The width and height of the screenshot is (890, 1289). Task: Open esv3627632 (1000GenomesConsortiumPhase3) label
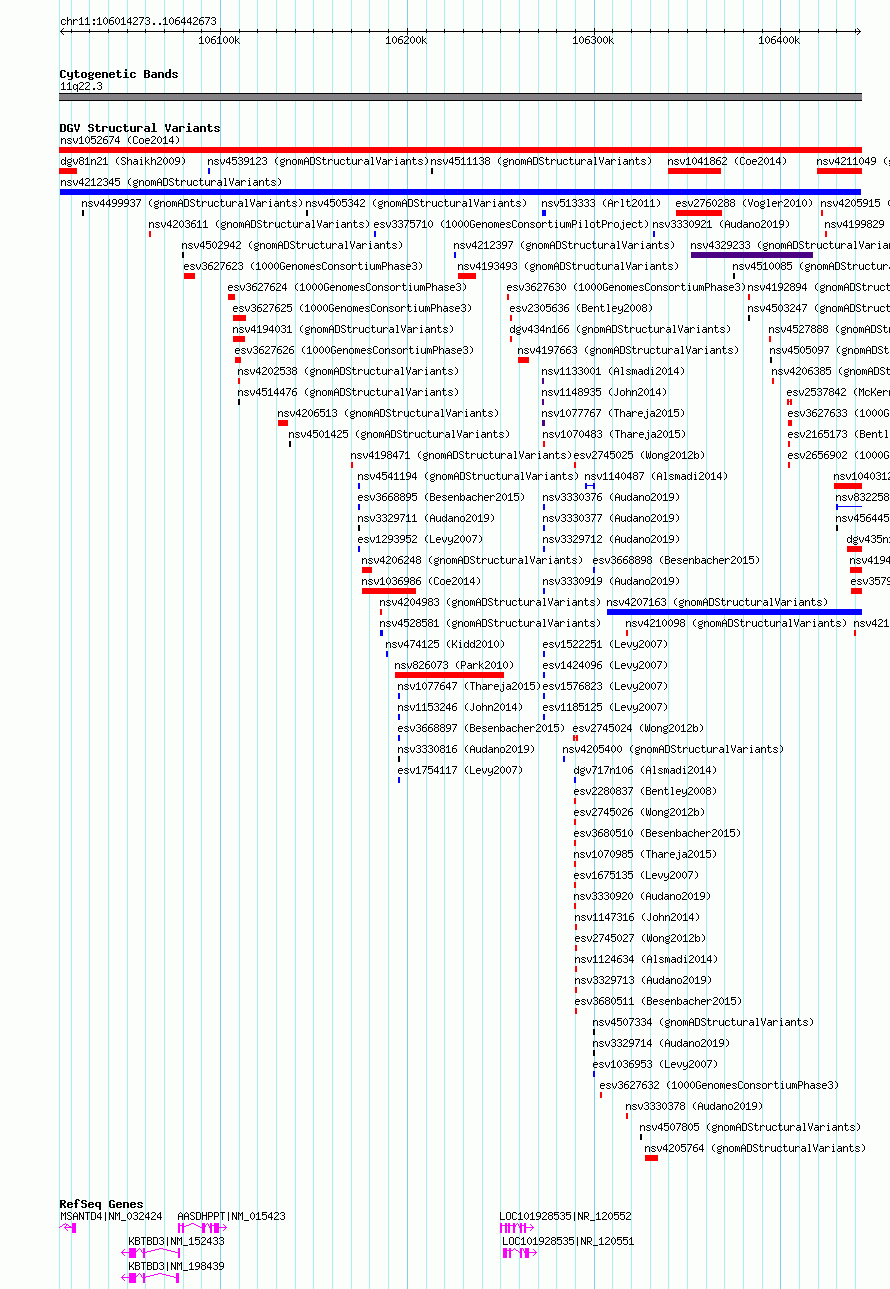point(719,1085)
